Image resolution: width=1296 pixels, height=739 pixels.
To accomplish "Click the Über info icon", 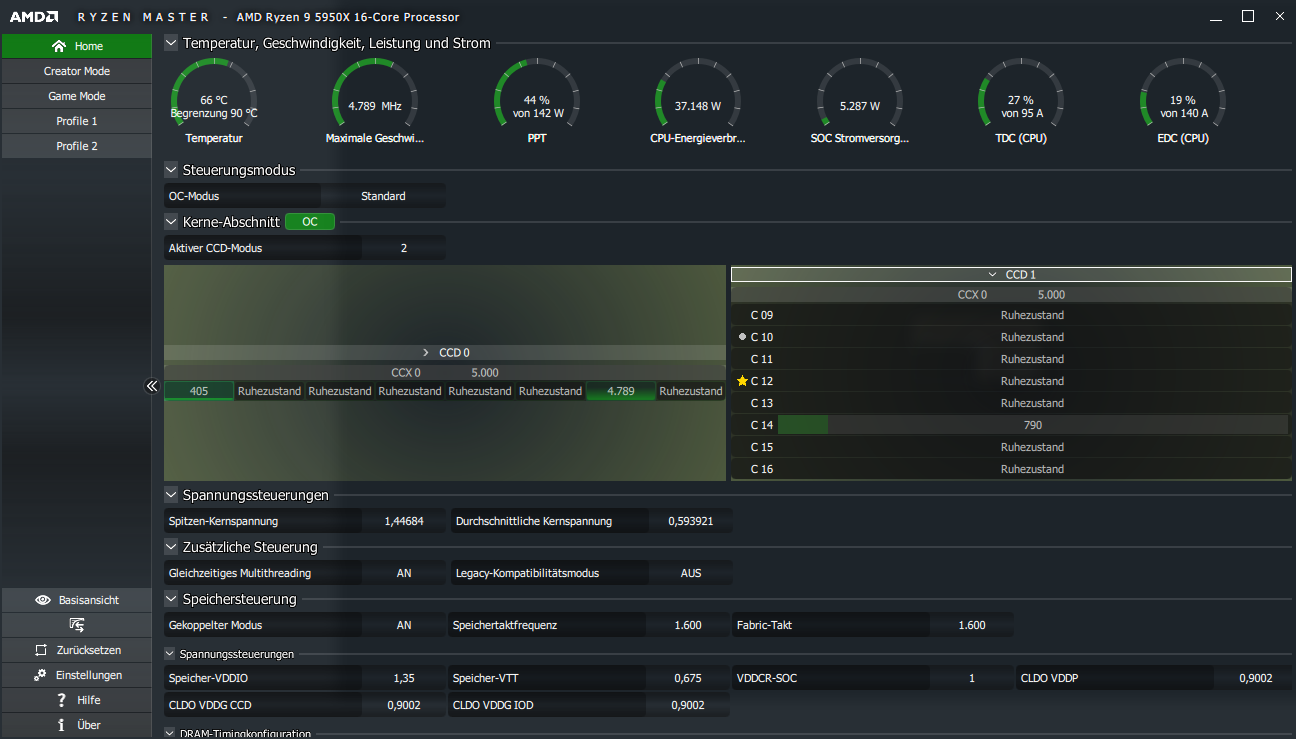I will pos(62,725).
